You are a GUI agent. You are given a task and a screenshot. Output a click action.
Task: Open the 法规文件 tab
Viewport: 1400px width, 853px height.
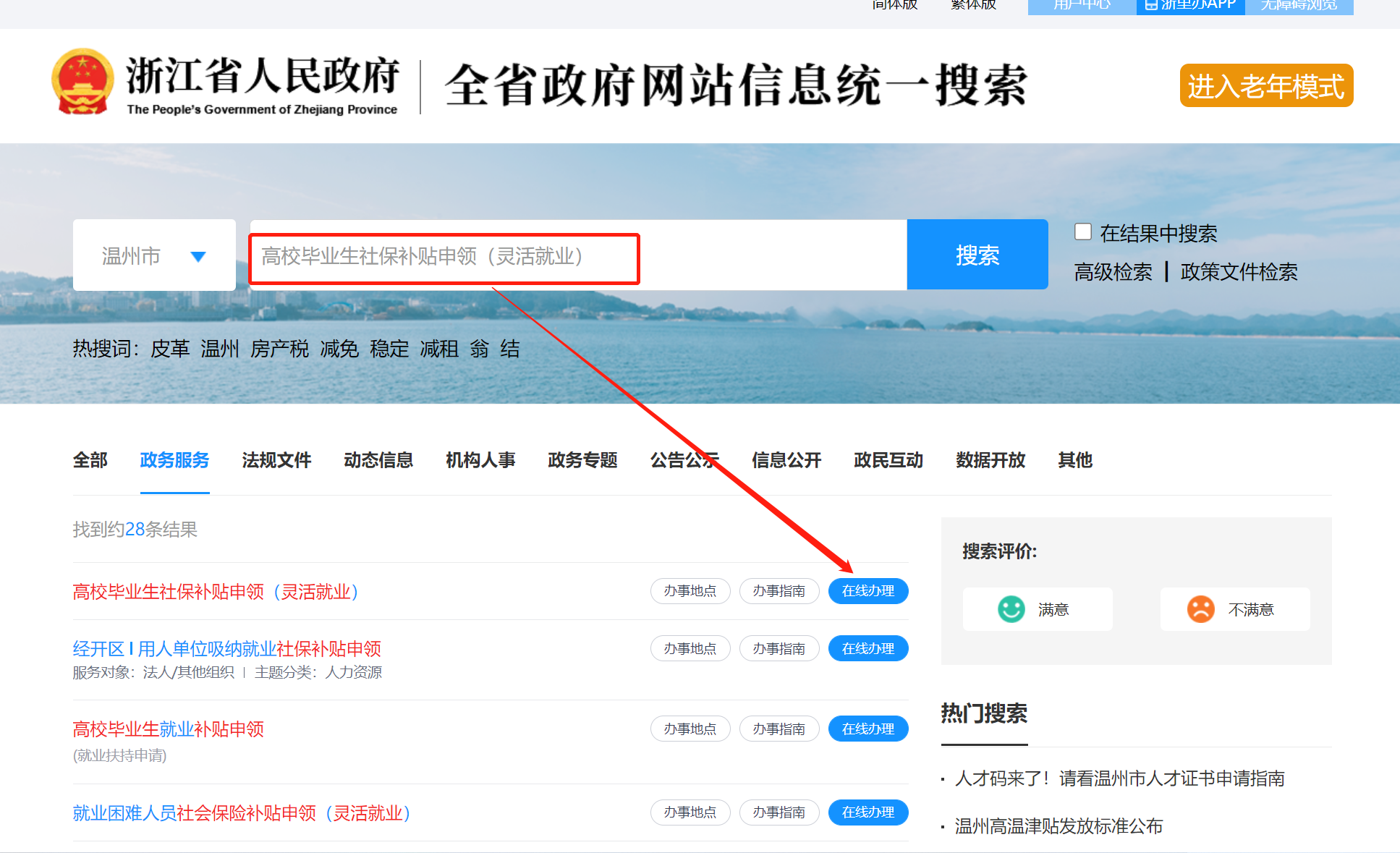pyautogui.click(x=276, y=460)
